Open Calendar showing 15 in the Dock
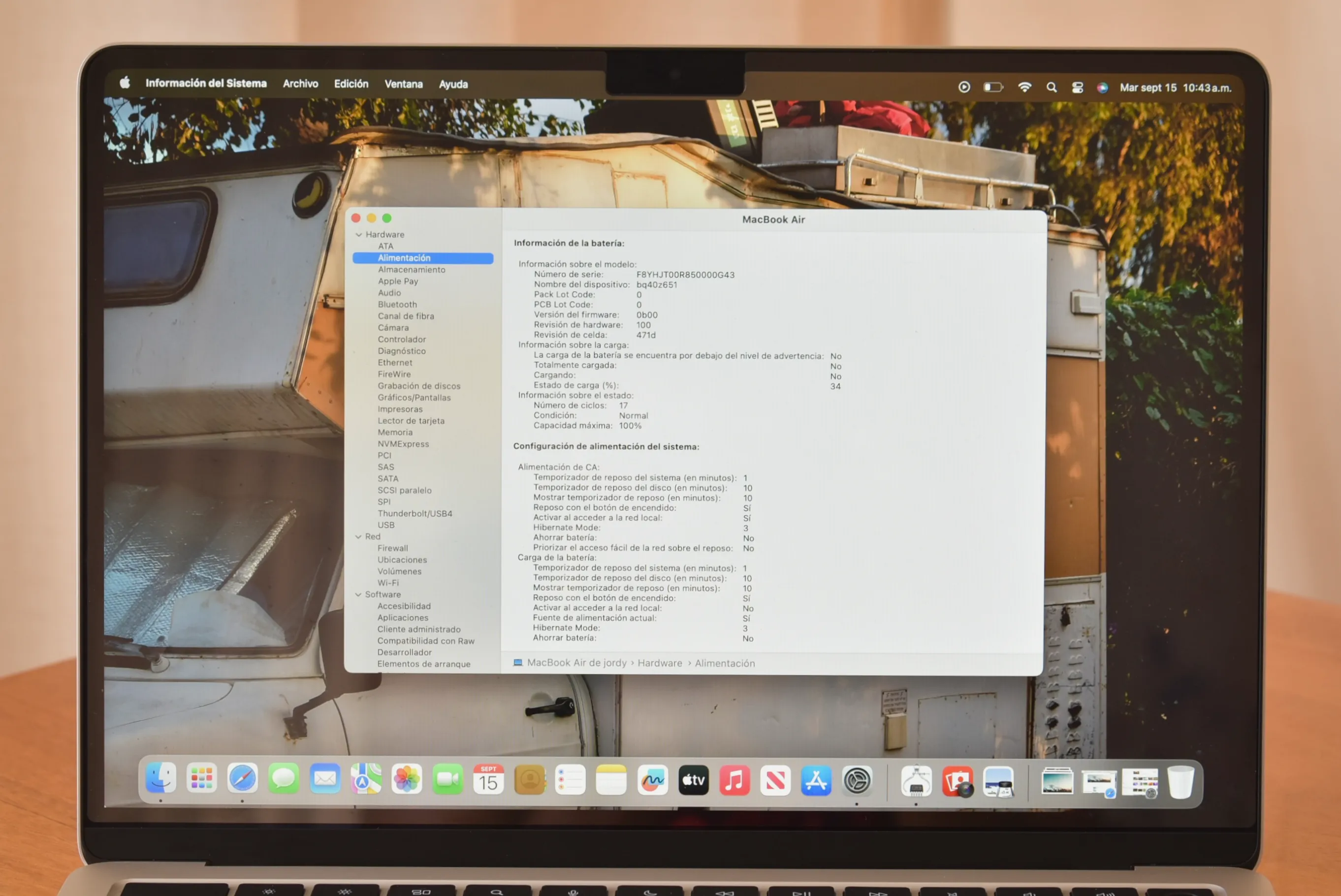Viewport: 1341px width, 896px height. [x=488, y=780]
